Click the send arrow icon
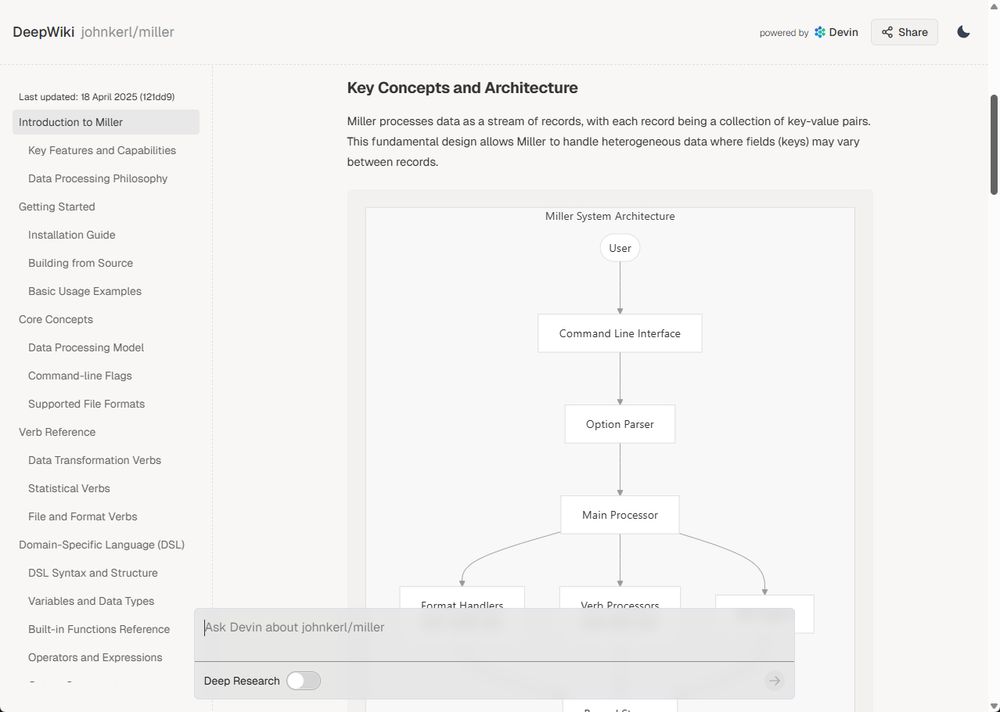 [x=773, y=681]
